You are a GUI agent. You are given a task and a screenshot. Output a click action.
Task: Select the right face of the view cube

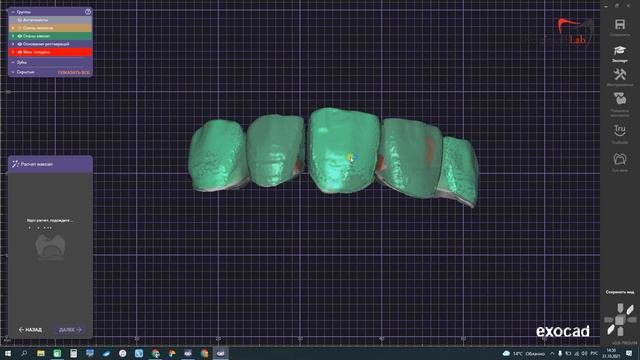[631, 320]
